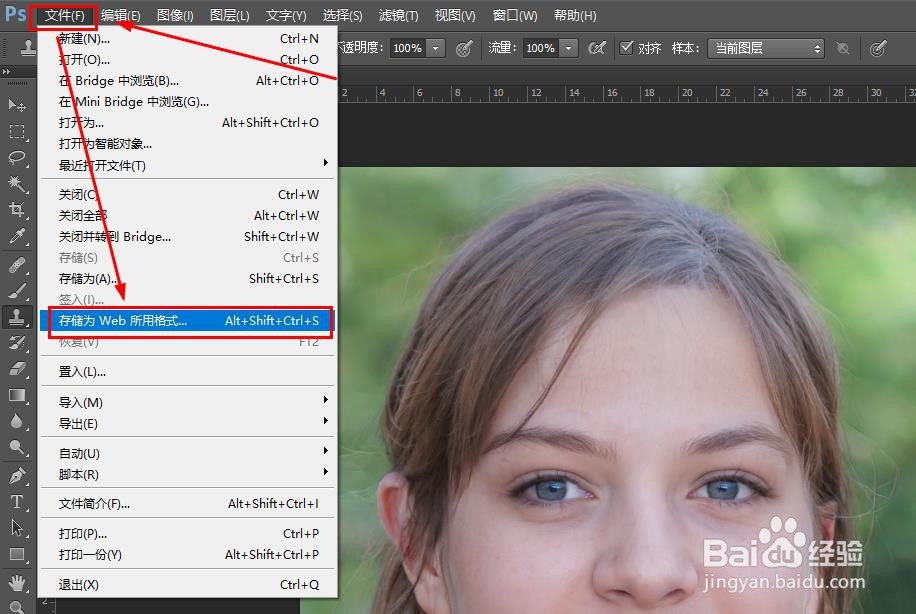The height and width of the screenshot is (614, 916).
Task: Choose 打开为智能对象...
Action: click(x=188, y=144)
